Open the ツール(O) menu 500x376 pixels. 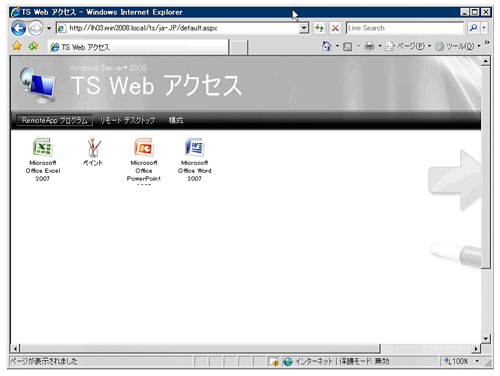click(x=458, y=46)
